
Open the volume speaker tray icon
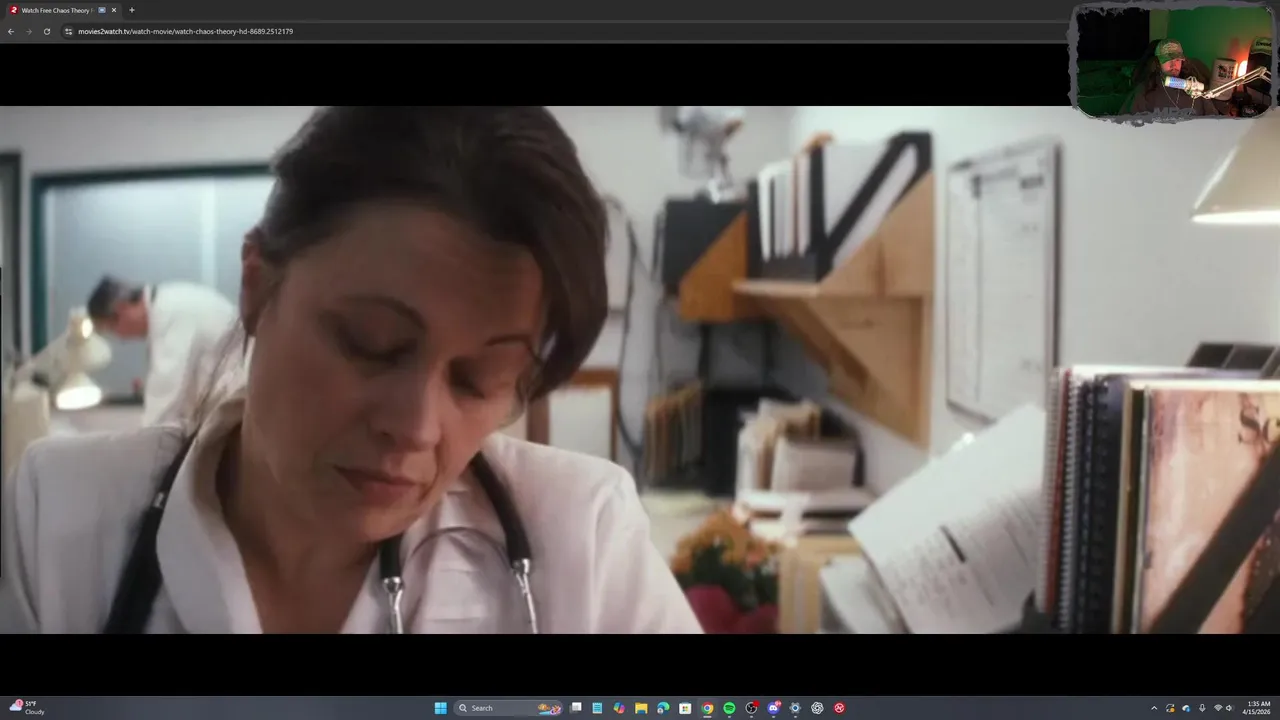pos(1229,708)
